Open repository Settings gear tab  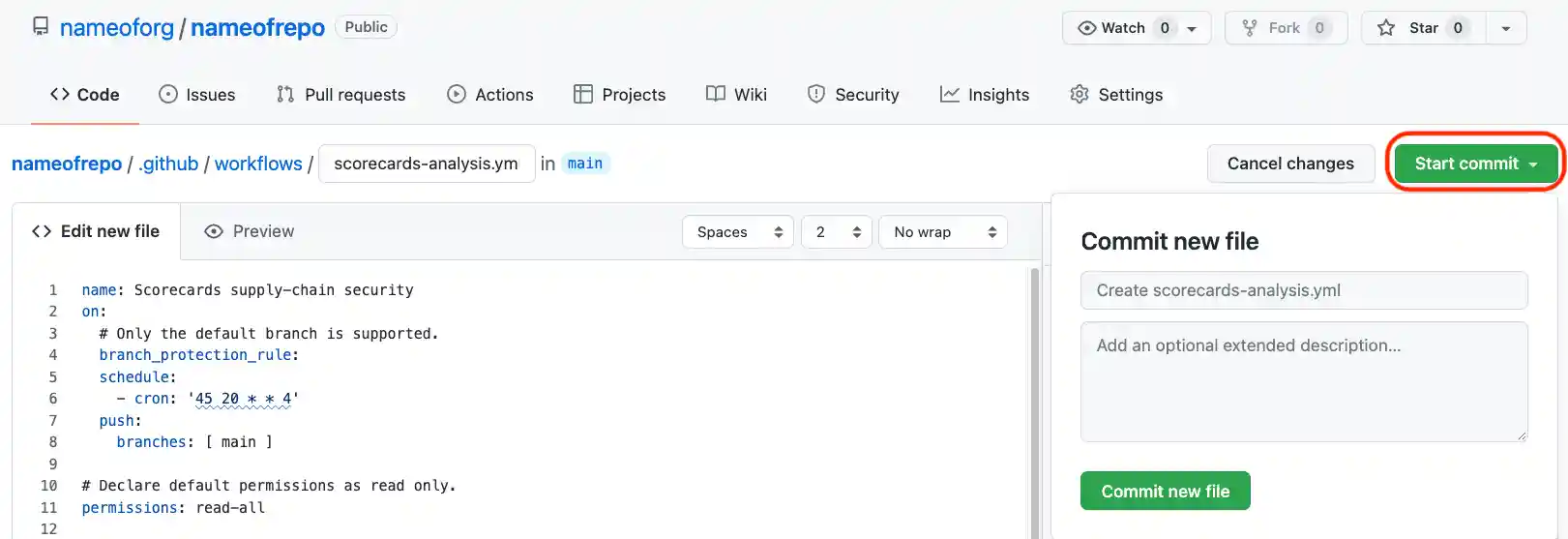[x=1116, y=95]
